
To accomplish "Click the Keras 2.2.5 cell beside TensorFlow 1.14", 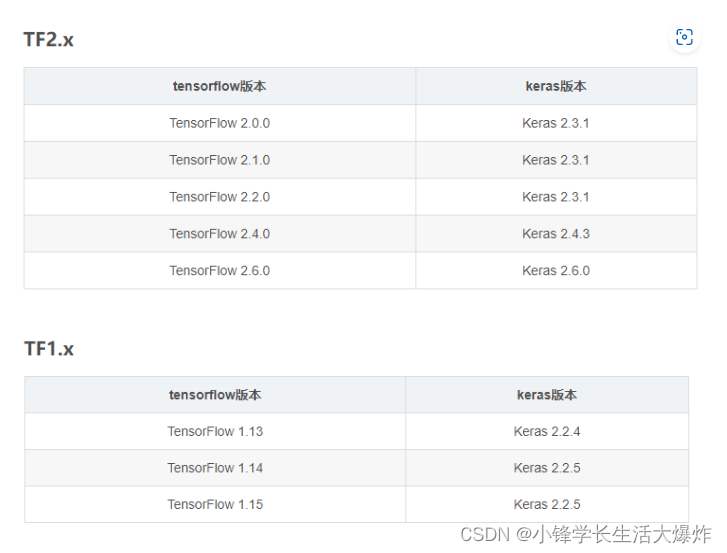I will click(547, 468).
